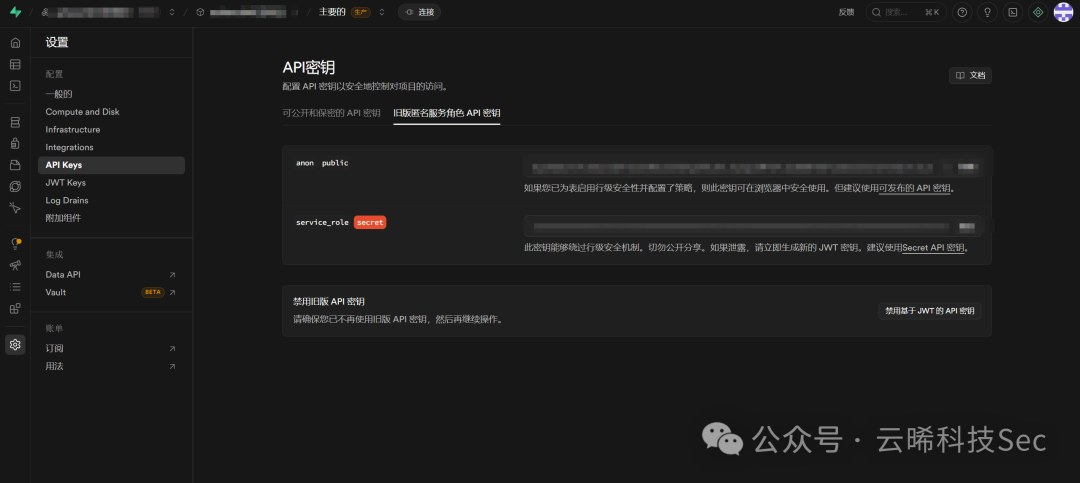Open the Integrations blocks icon

pos(15,308)
